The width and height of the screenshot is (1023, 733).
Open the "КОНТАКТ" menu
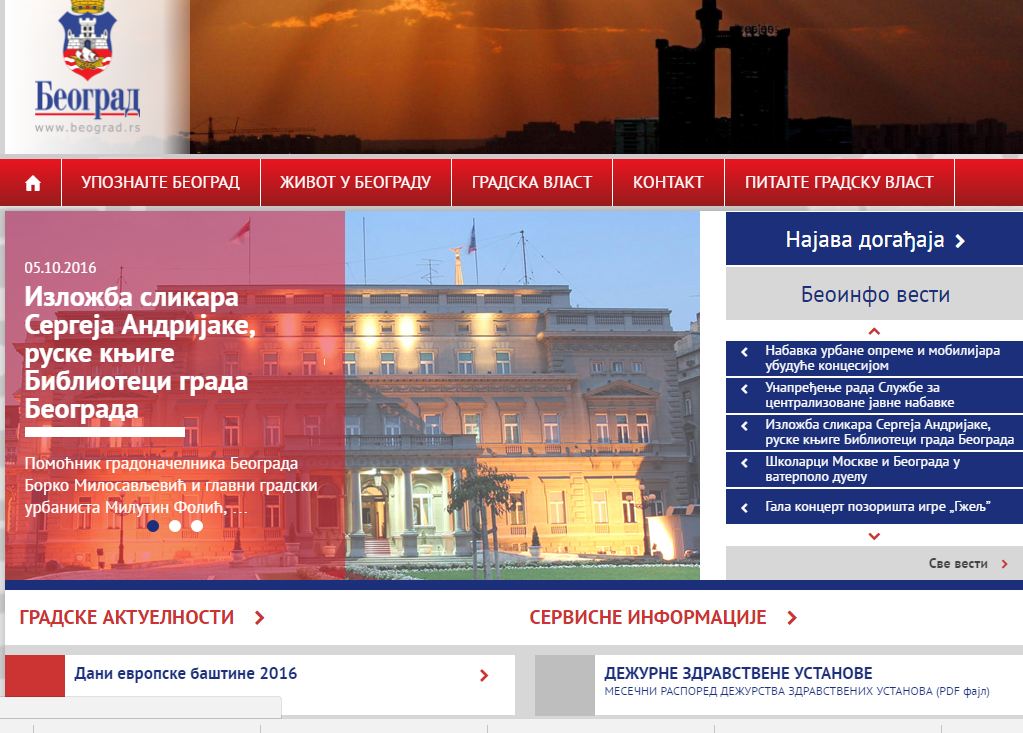[x=668, y=182]
